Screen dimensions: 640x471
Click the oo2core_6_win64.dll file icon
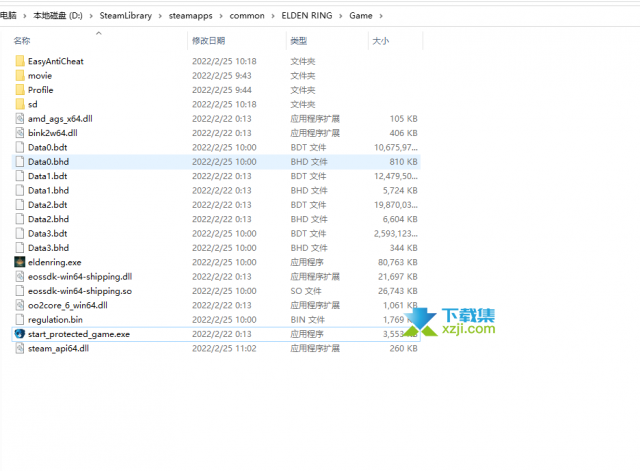[20, 305]
